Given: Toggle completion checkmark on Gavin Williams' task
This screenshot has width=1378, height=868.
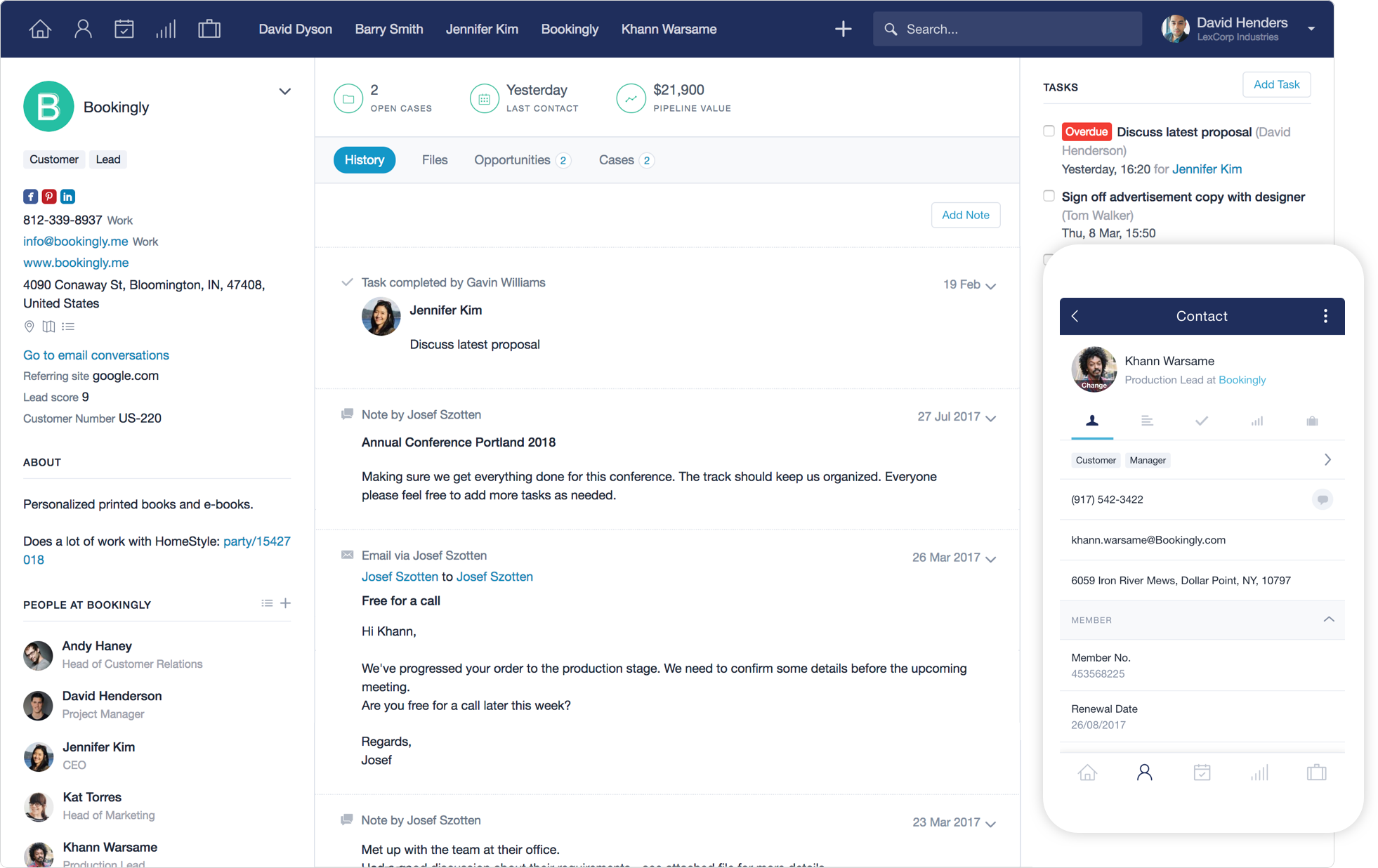Looking at the screenshot, I should (x=347, y=282).
